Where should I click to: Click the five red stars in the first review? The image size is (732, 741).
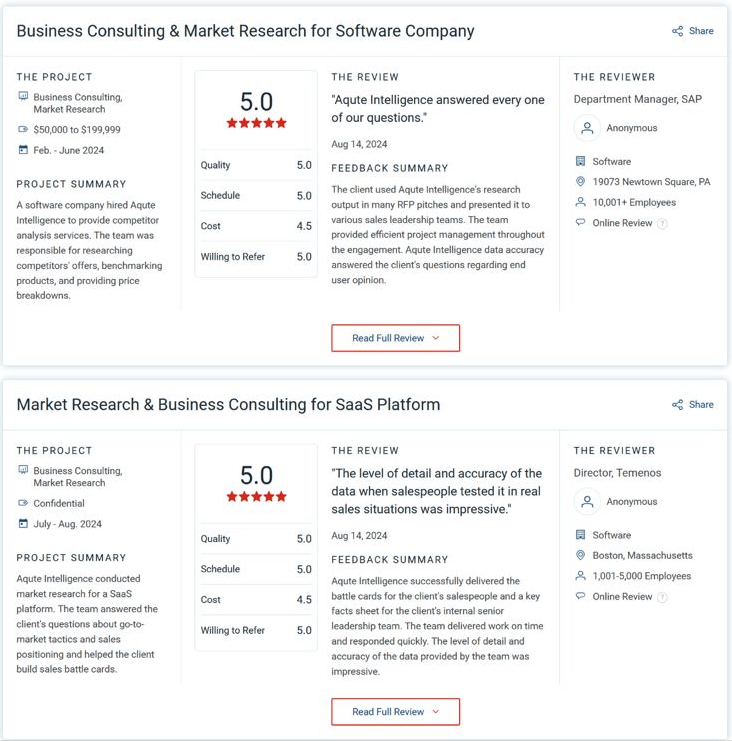pos(256,123)
